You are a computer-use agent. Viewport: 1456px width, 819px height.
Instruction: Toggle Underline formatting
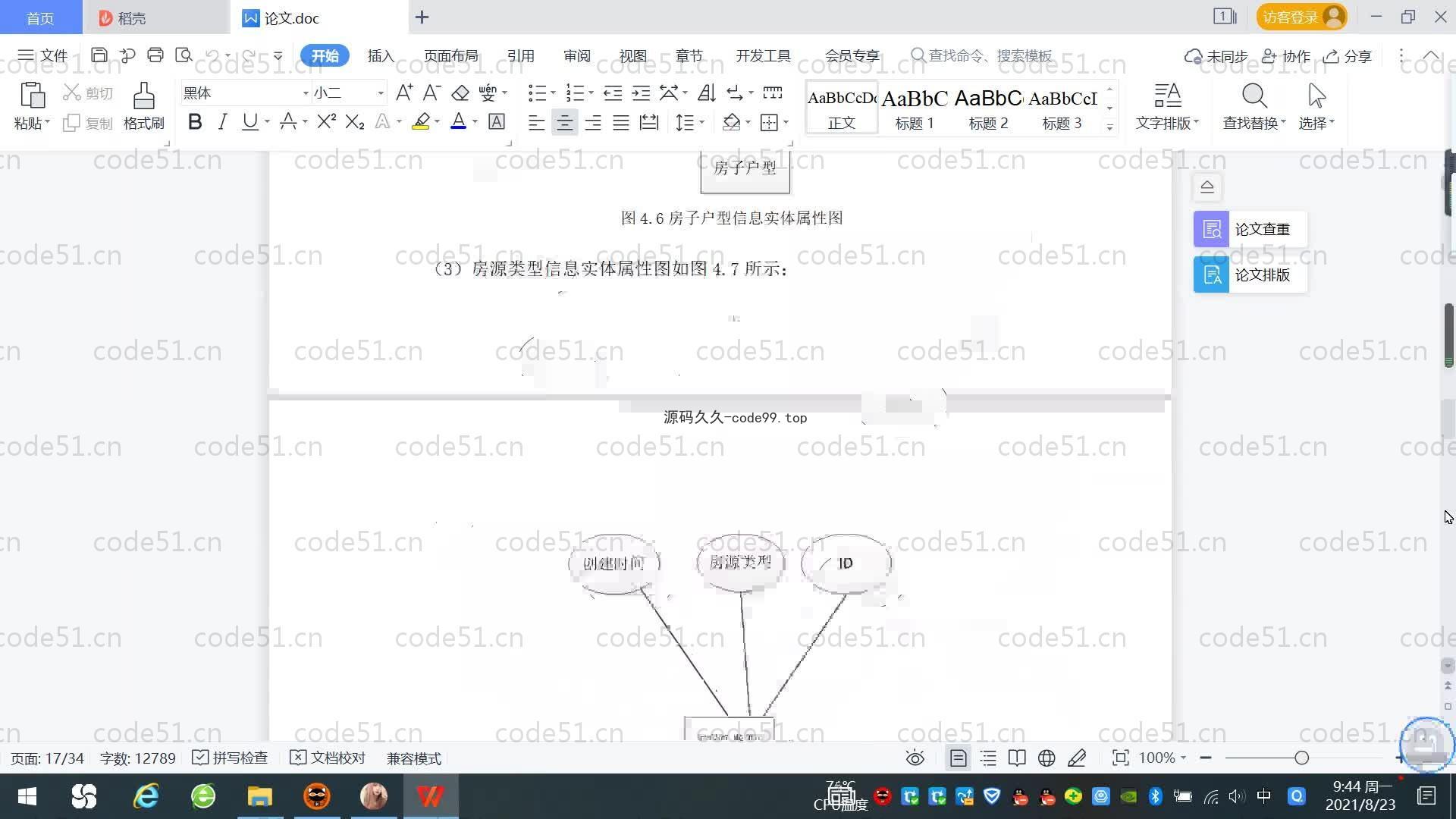[249, 121]
